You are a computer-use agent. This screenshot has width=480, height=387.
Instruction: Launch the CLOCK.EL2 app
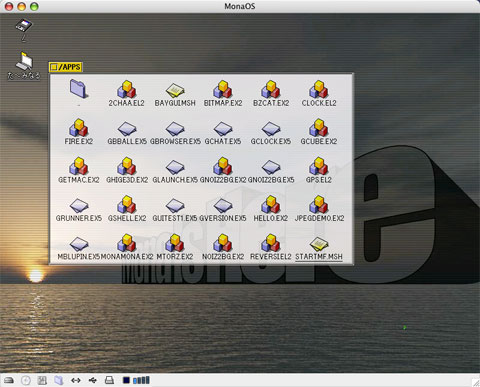pos(319,89)
